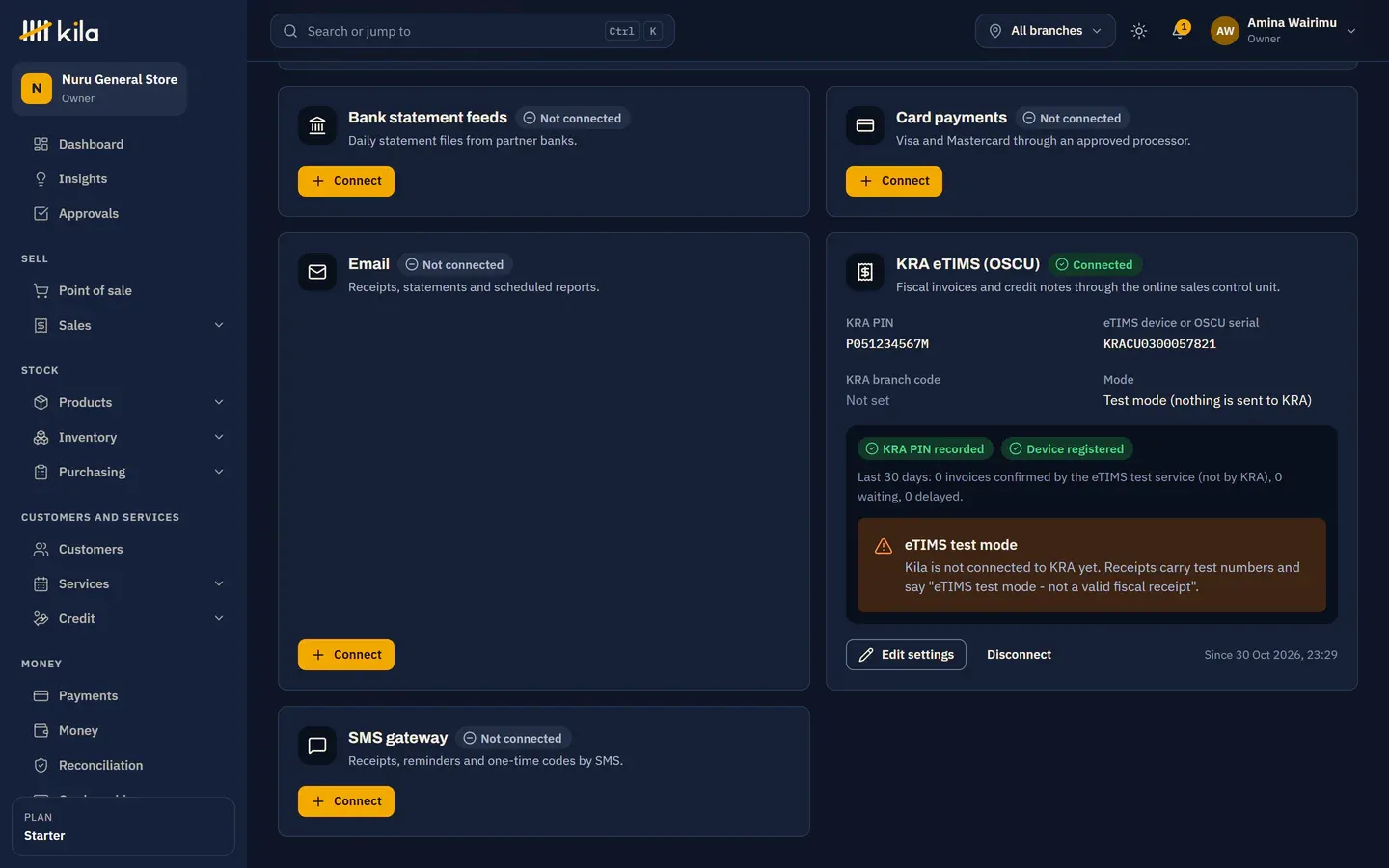The width and height of the screenshot is (1389, 868).
Task: Click the SMS gateway chat bubble icon
Action: tap(317, 746)
